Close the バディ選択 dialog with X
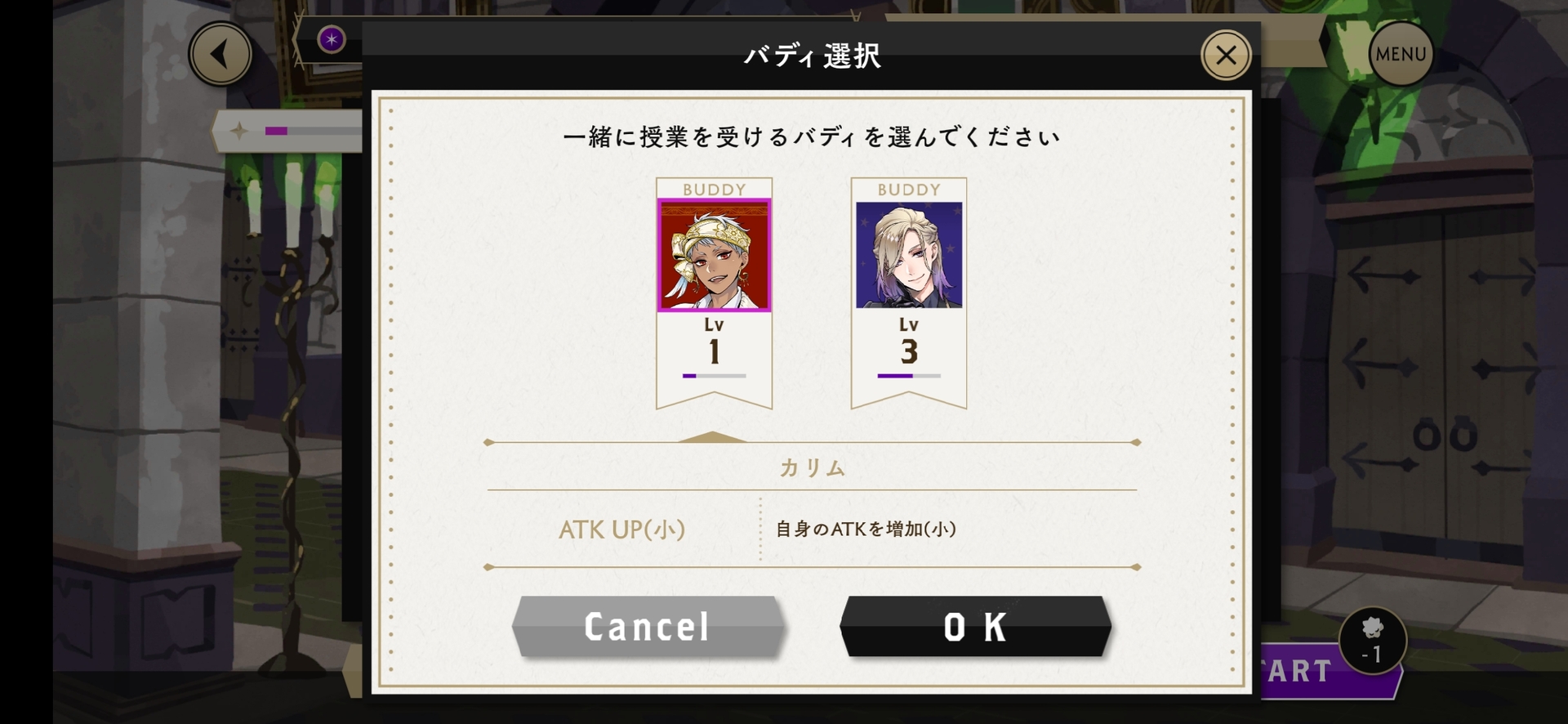The image size is (1568, 724). [1225, 55]
